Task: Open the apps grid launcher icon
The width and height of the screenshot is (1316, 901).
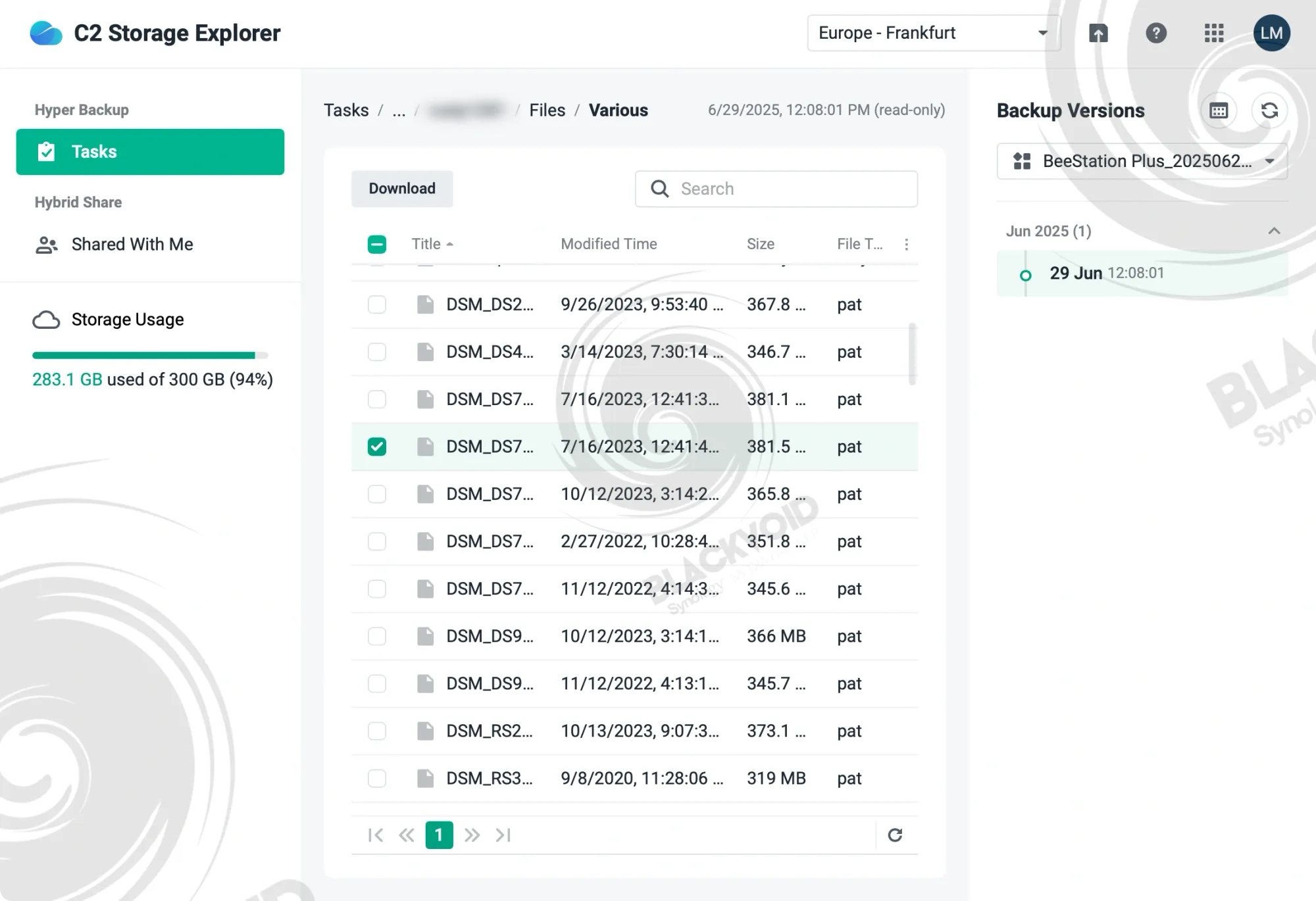Action: (1213, 33)
